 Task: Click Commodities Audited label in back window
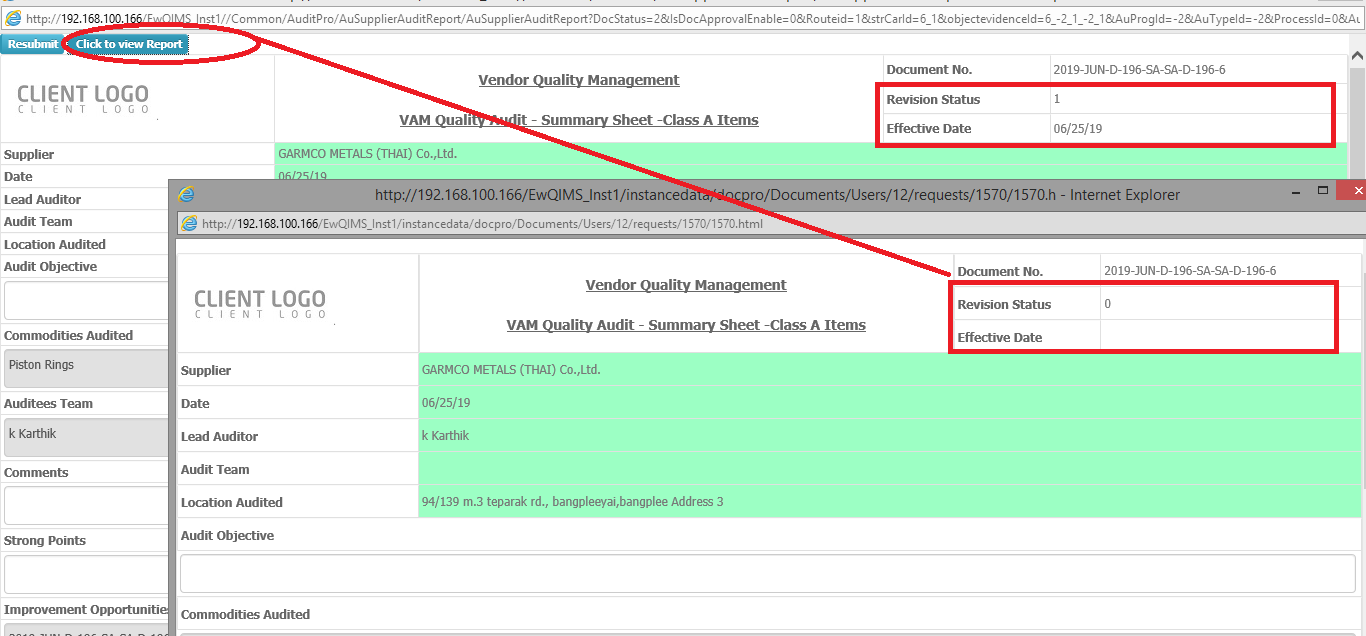[68, 335]
